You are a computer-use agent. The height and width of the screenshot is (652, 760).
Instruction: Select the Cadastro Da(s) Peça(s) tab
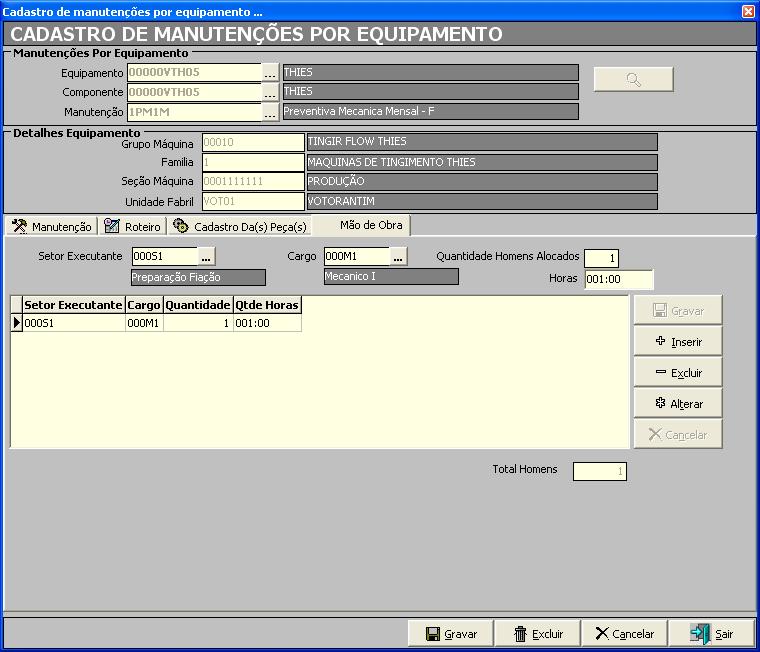[x=240, y=227]
